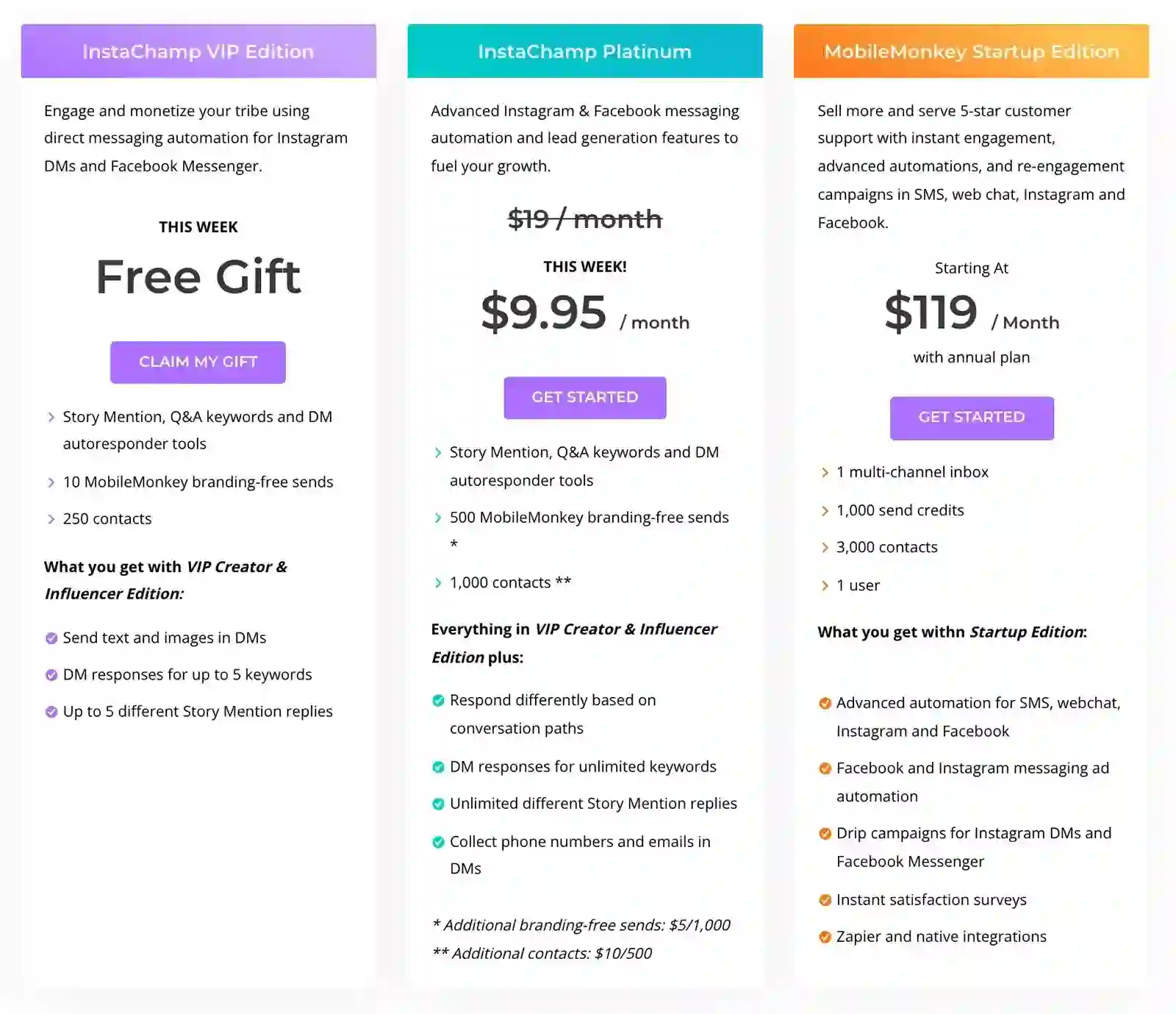The width and height of the screenshot is (1176, 1014).
Task: Click the CLAIM MY GIFT button
Action: pos(198,362)
